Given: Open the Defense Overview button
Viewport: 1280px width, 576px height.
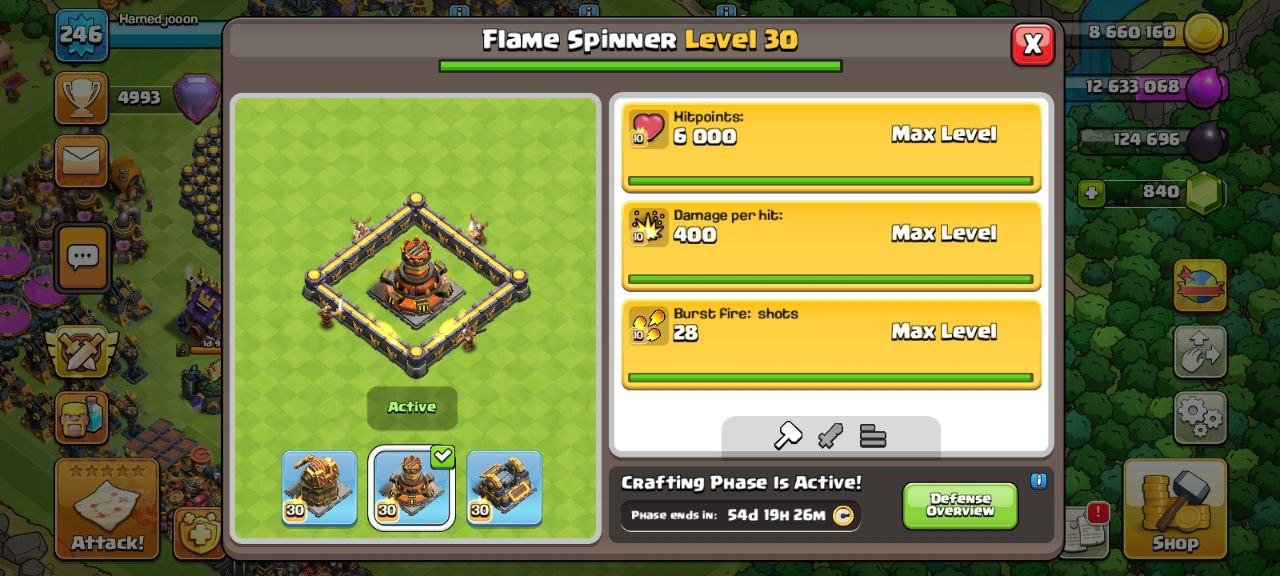Looking at the screenshot, I should [960, 505].
